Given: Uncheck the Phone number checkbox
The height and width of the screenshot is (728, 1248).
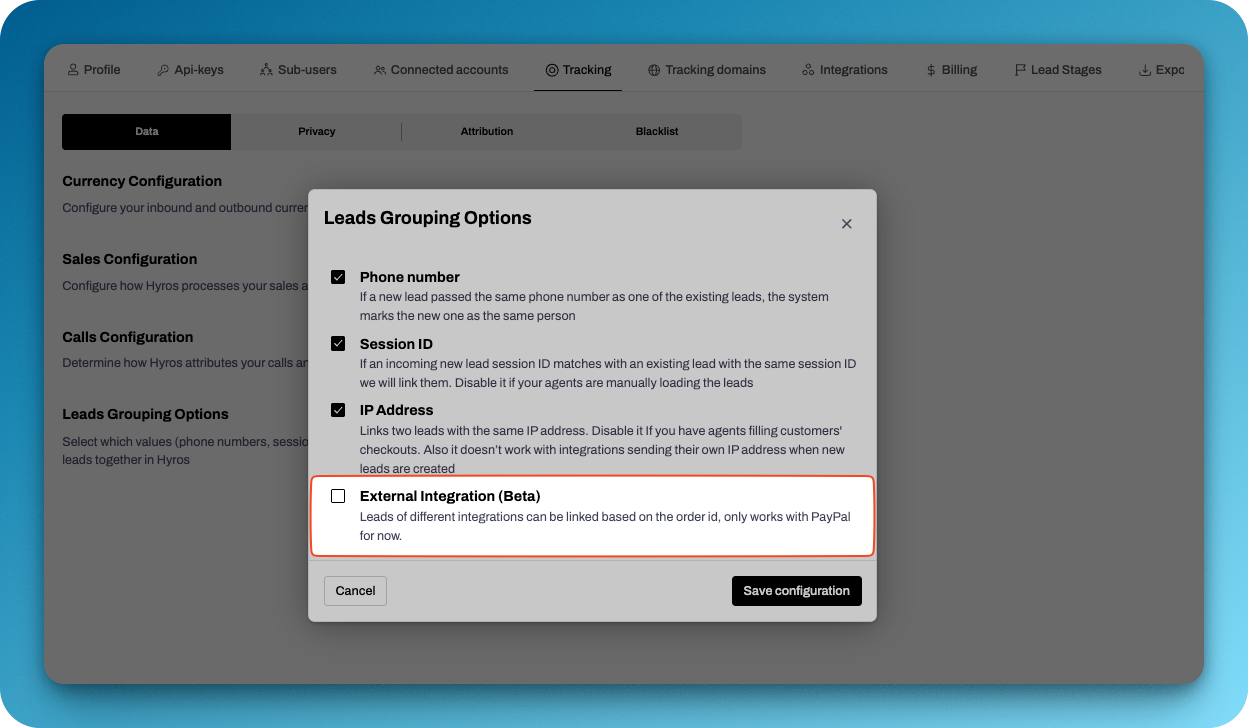Looking at the screenshot, I should click(338, 277).
